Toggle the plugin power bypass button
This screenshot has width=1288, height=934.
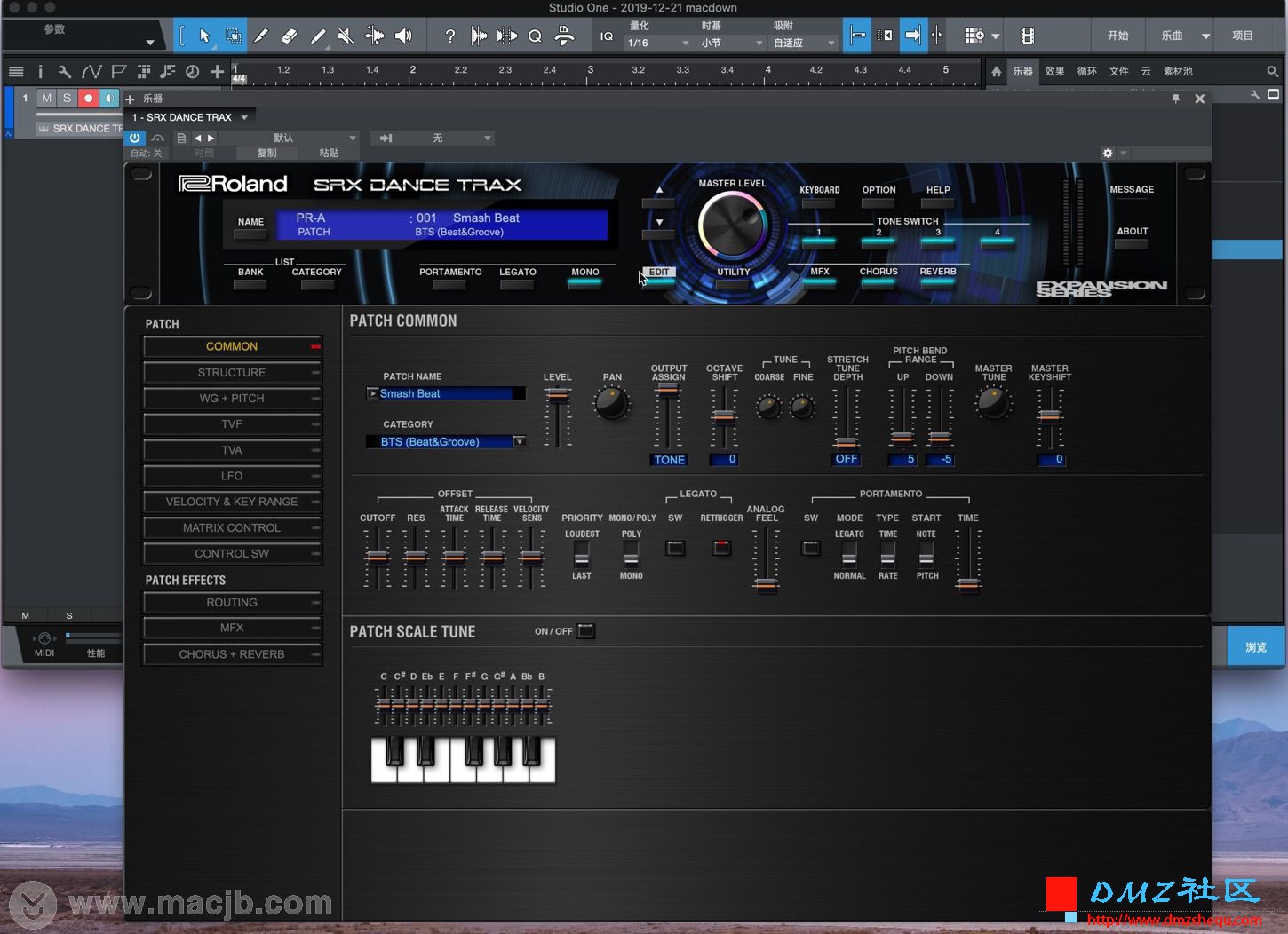pos(135,138)
